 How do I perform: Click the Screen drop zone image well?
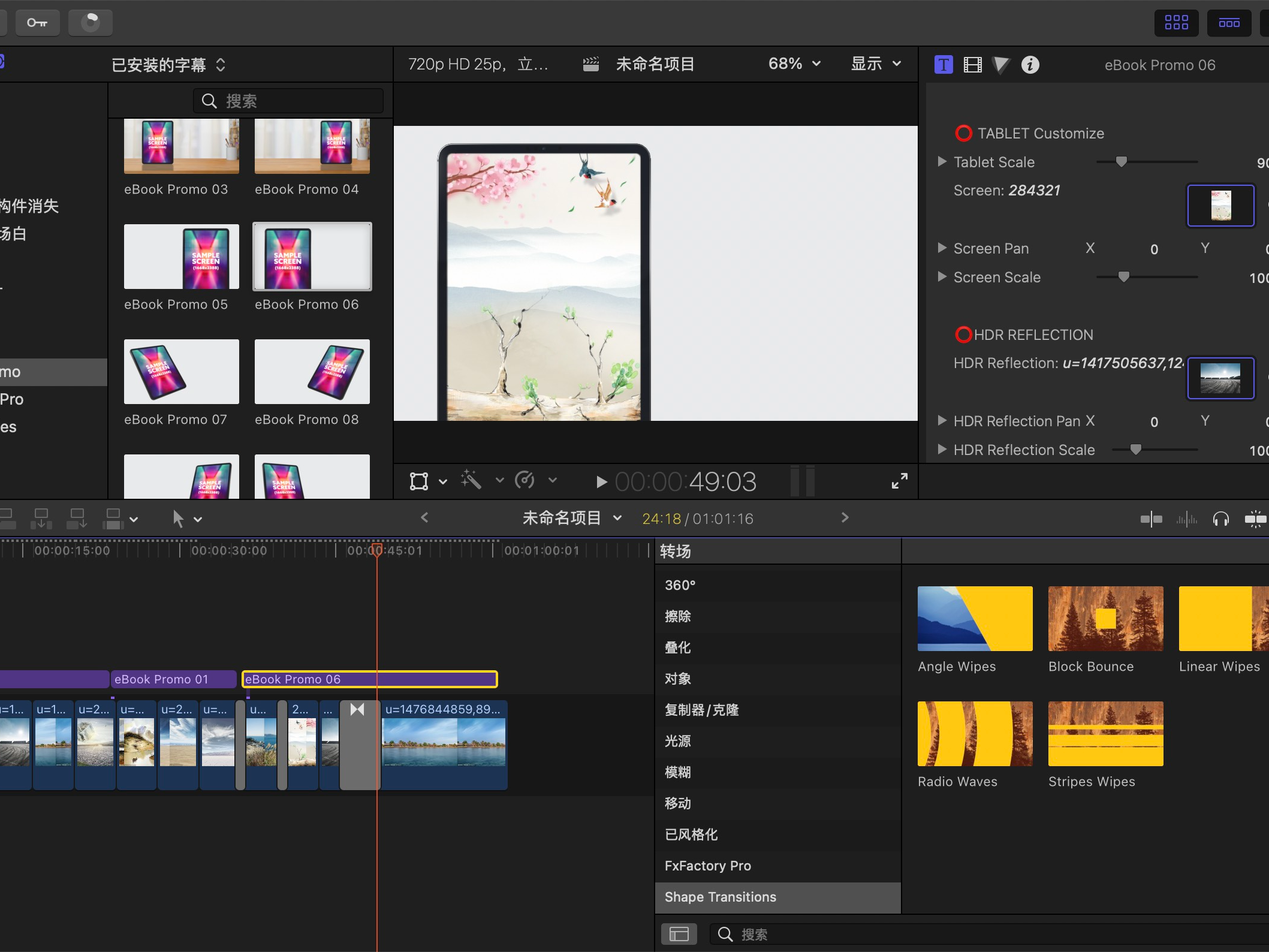[x=1221, y=206]
